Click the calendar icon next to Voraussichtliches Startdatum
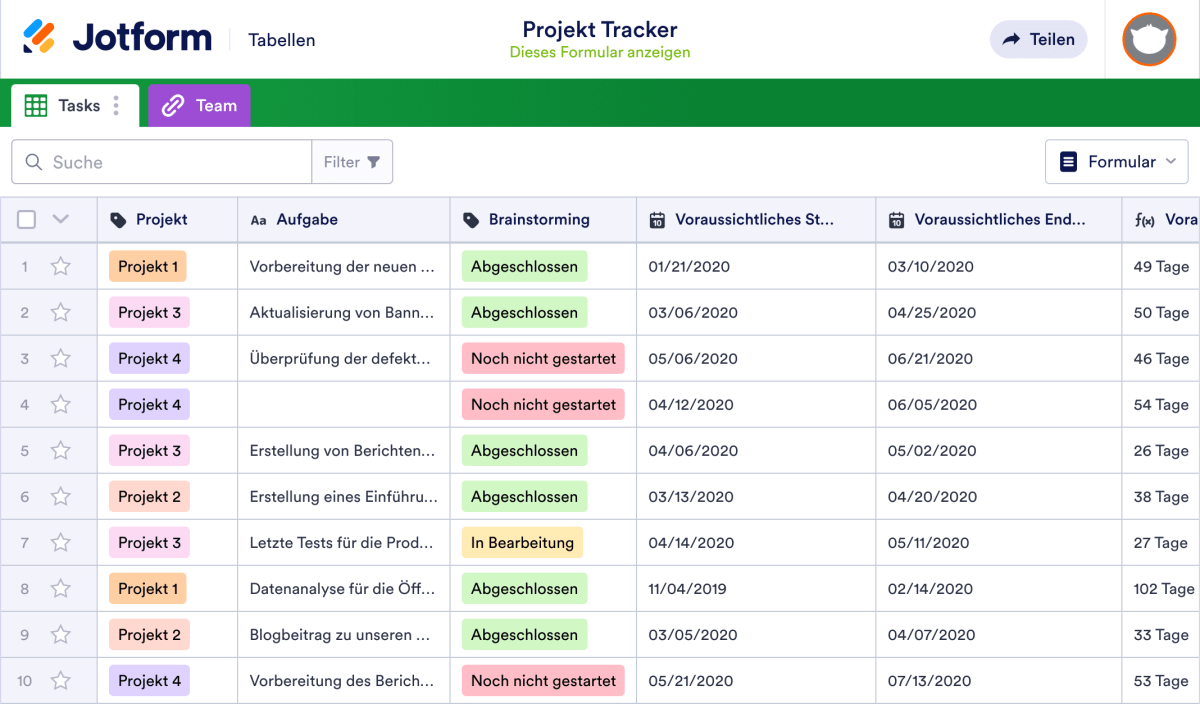The width and height of the screenshot is (1200, 704). point(656,219)
